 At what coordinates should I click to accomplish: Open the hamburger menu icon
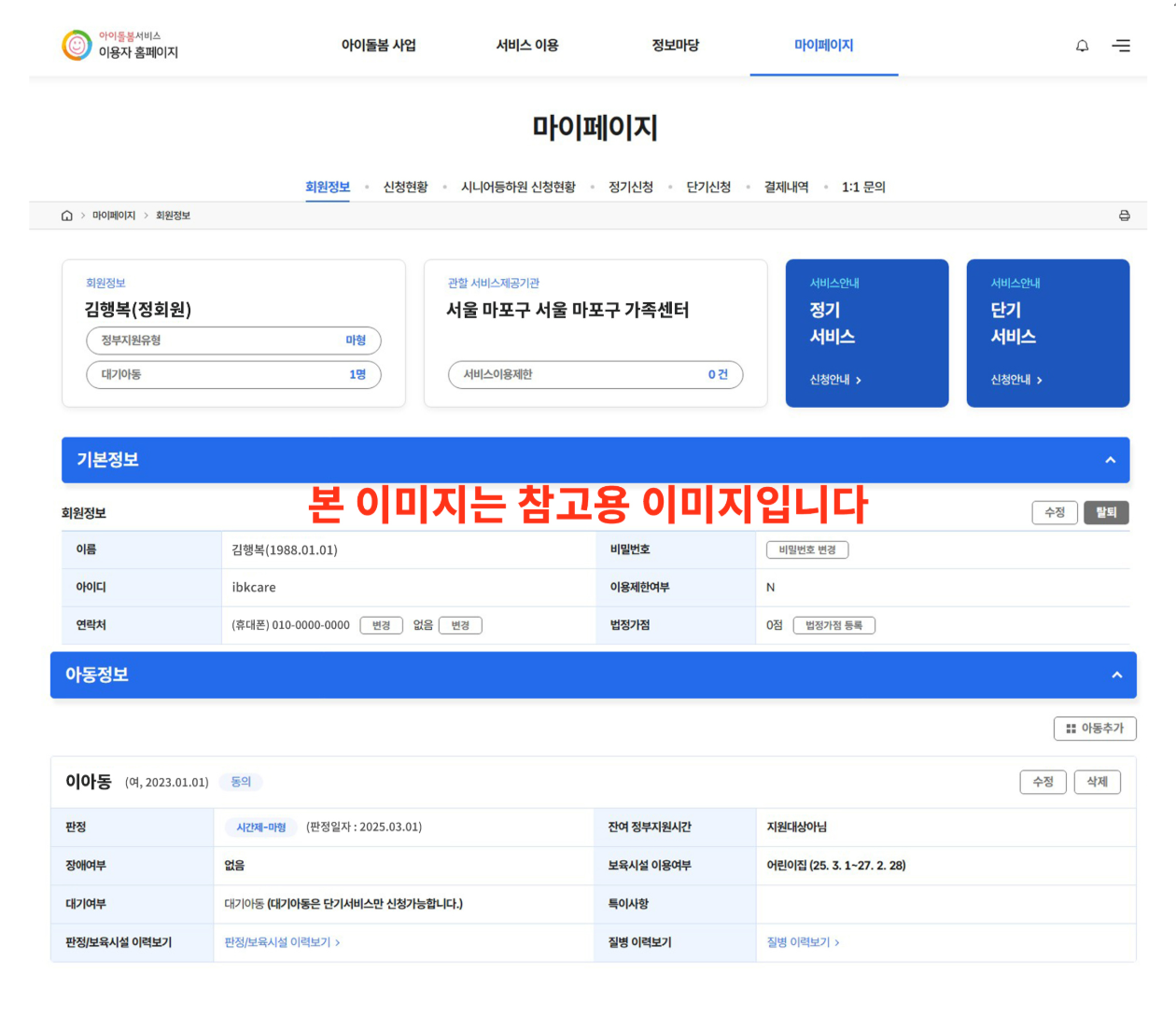point(1121,45)
